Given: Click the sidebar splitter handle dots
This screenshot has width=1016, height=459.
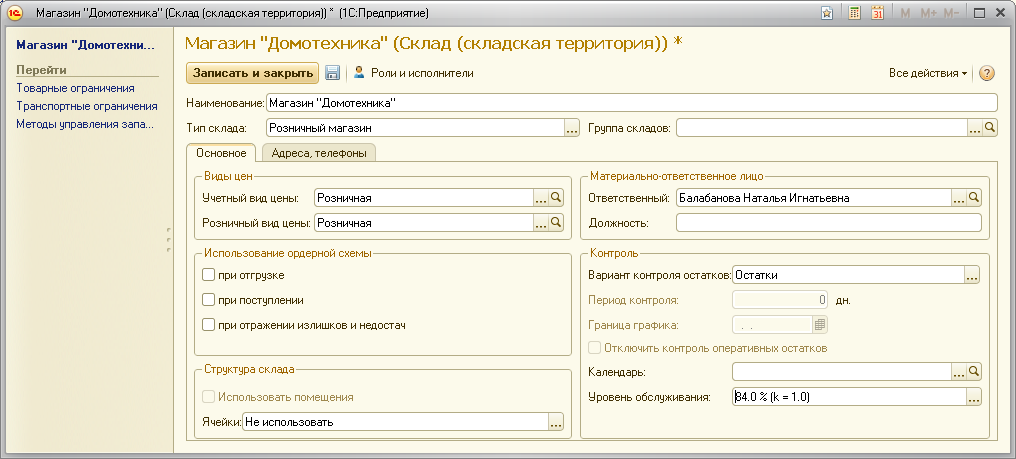Looking at the screenshot, I should point(168,239).
